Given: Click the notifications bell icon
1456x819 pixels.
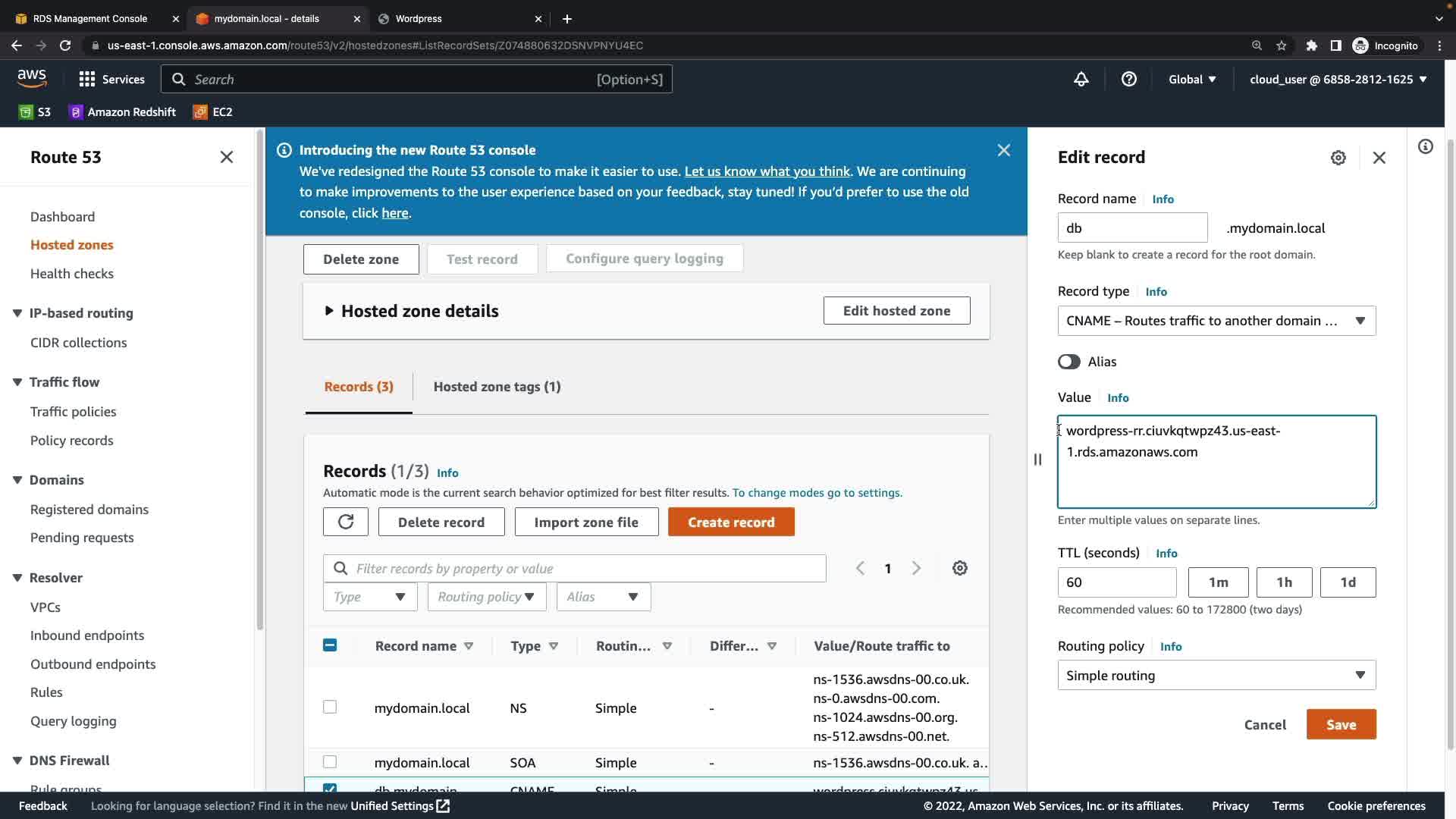Looking at the screenshot, I should [x=1081, y=79].
